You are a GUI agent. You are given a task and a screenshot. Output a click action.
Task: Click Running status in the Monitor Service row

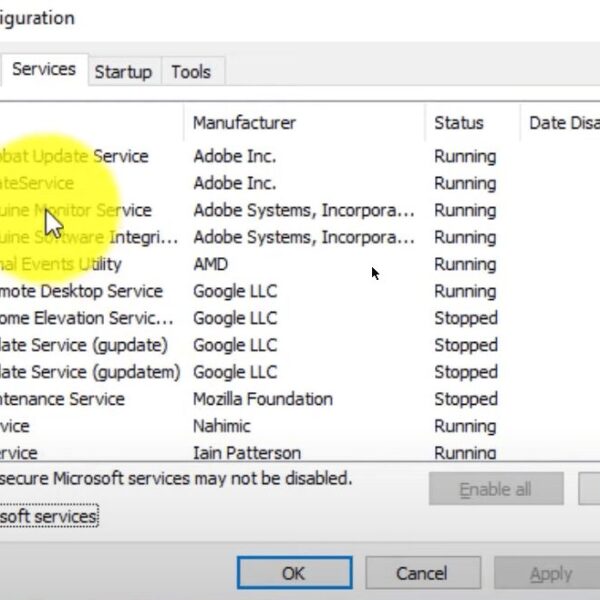(x=465, y=210)
